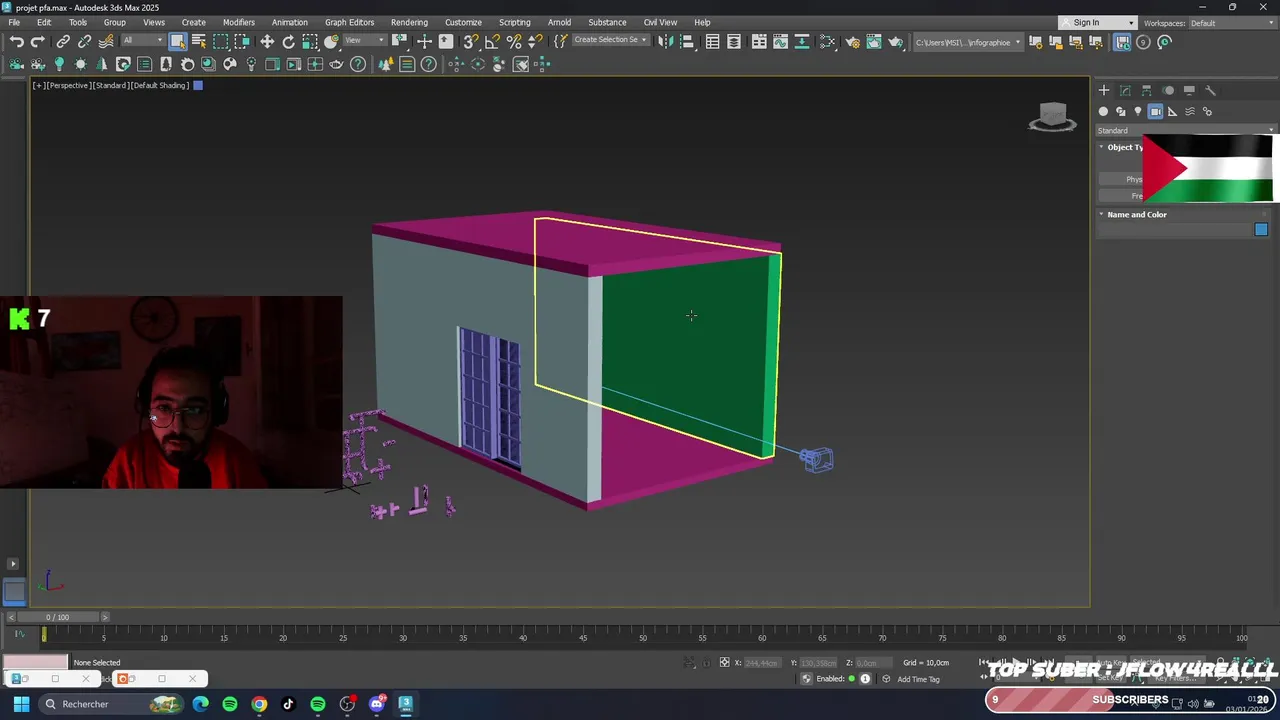Toggle Percent Snap on the toolbar
Image resolution: width=1280 pixels, height=720 pixels.
click(x=514, y=42)
